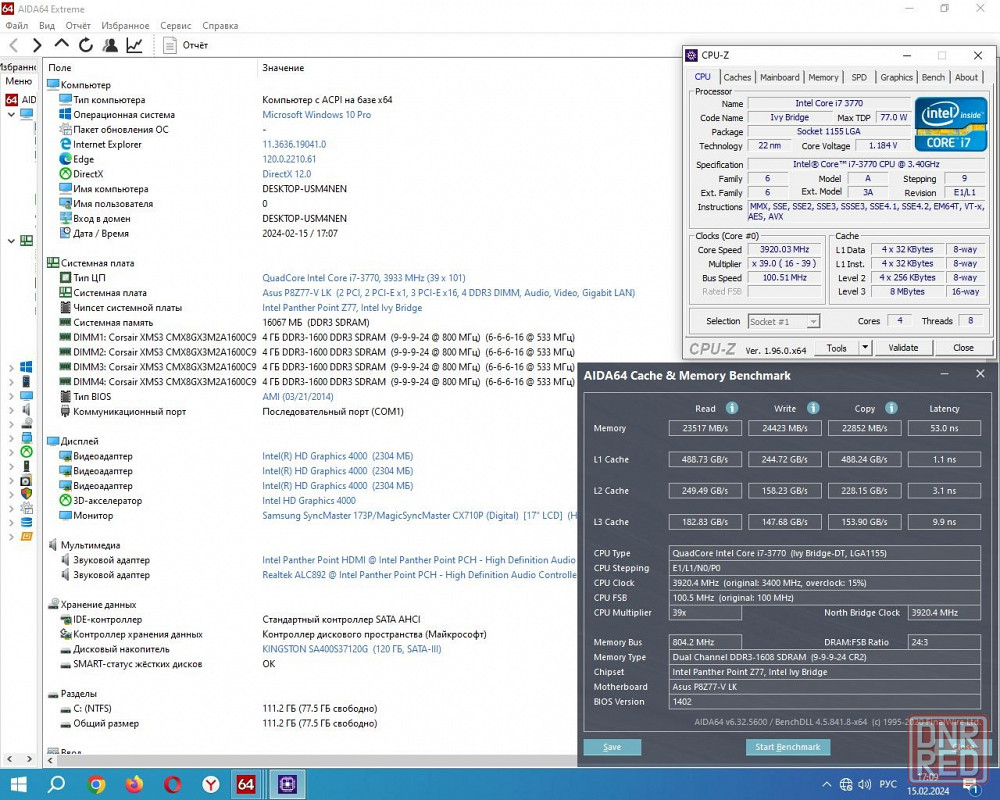This screenshot has height=800, width=1000.
Task: Collapse the Motherboard node in sidebar tree
Action: [x=11, y=241]
